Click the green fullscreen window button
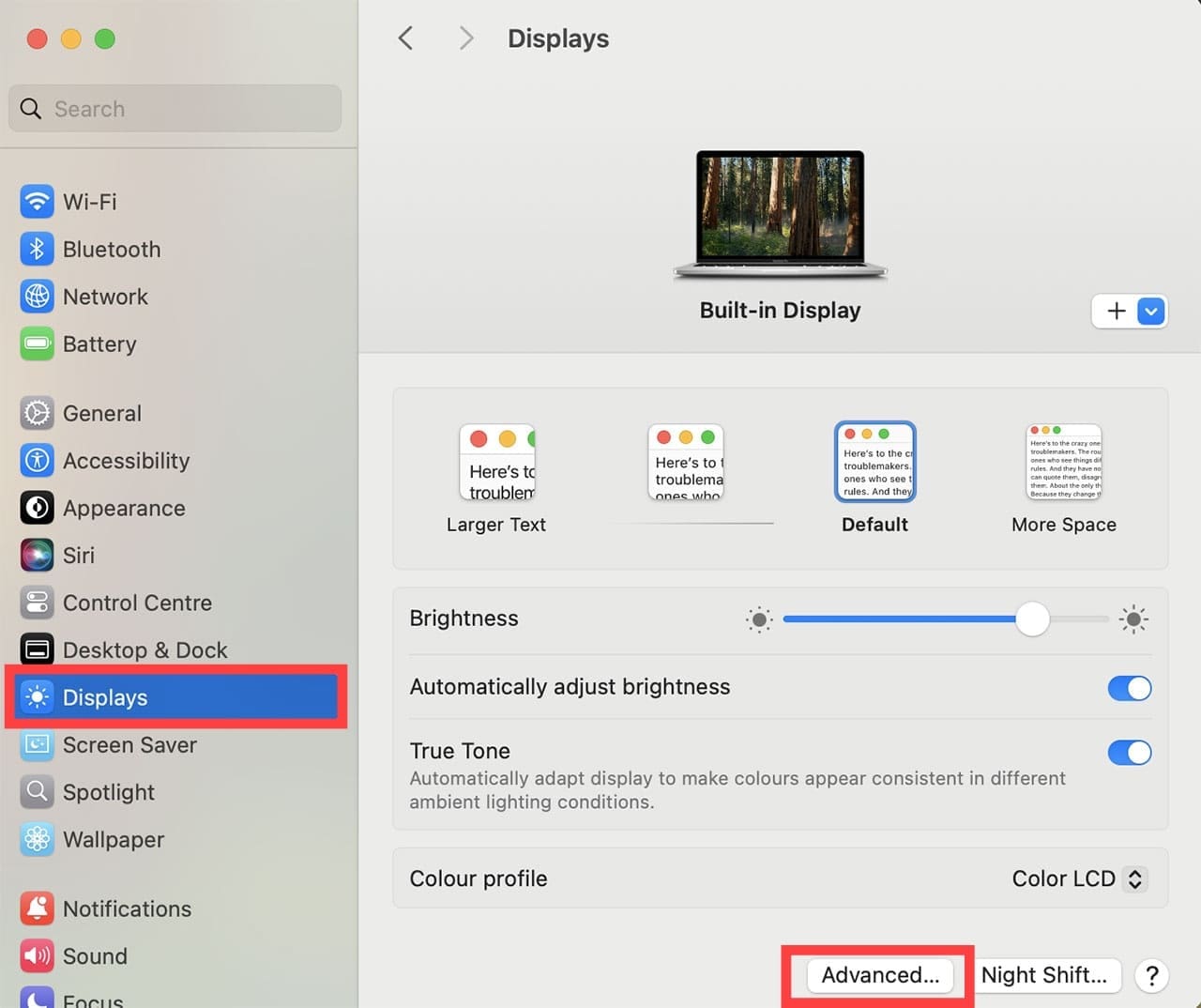1201x1008 pixels. 105,38
